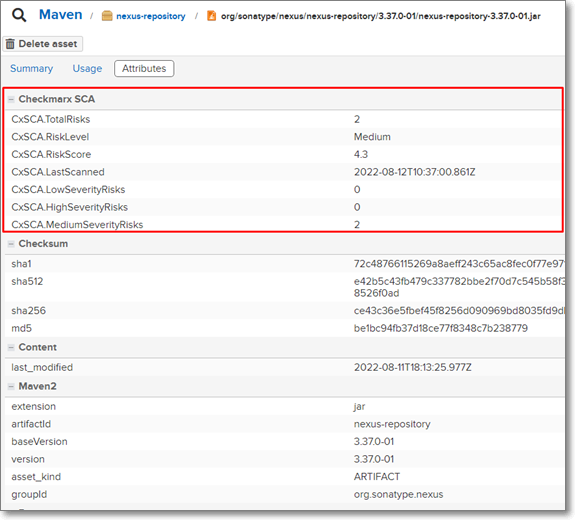575x520 pixels.
Task: Click the jar asset file icon
Action: pos(211,16)
